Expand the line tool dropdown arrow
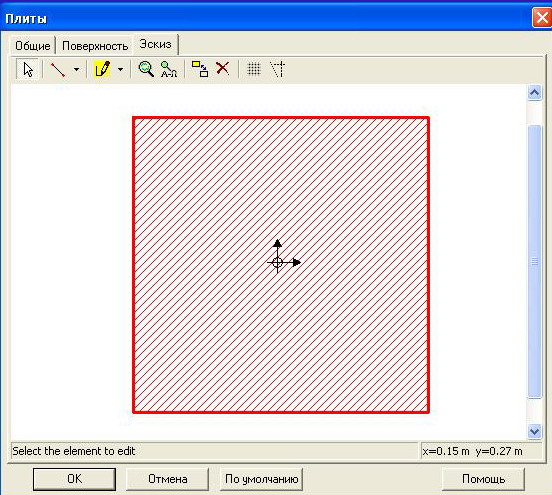This screenshot has height=495, width=552. click(76, 69)
